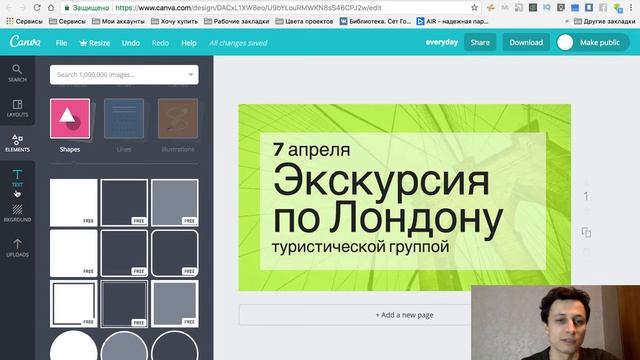This screenshot has height=360, width=640.
Task: Insert outlined dark rounded square in second row
Action: (175, 253)
